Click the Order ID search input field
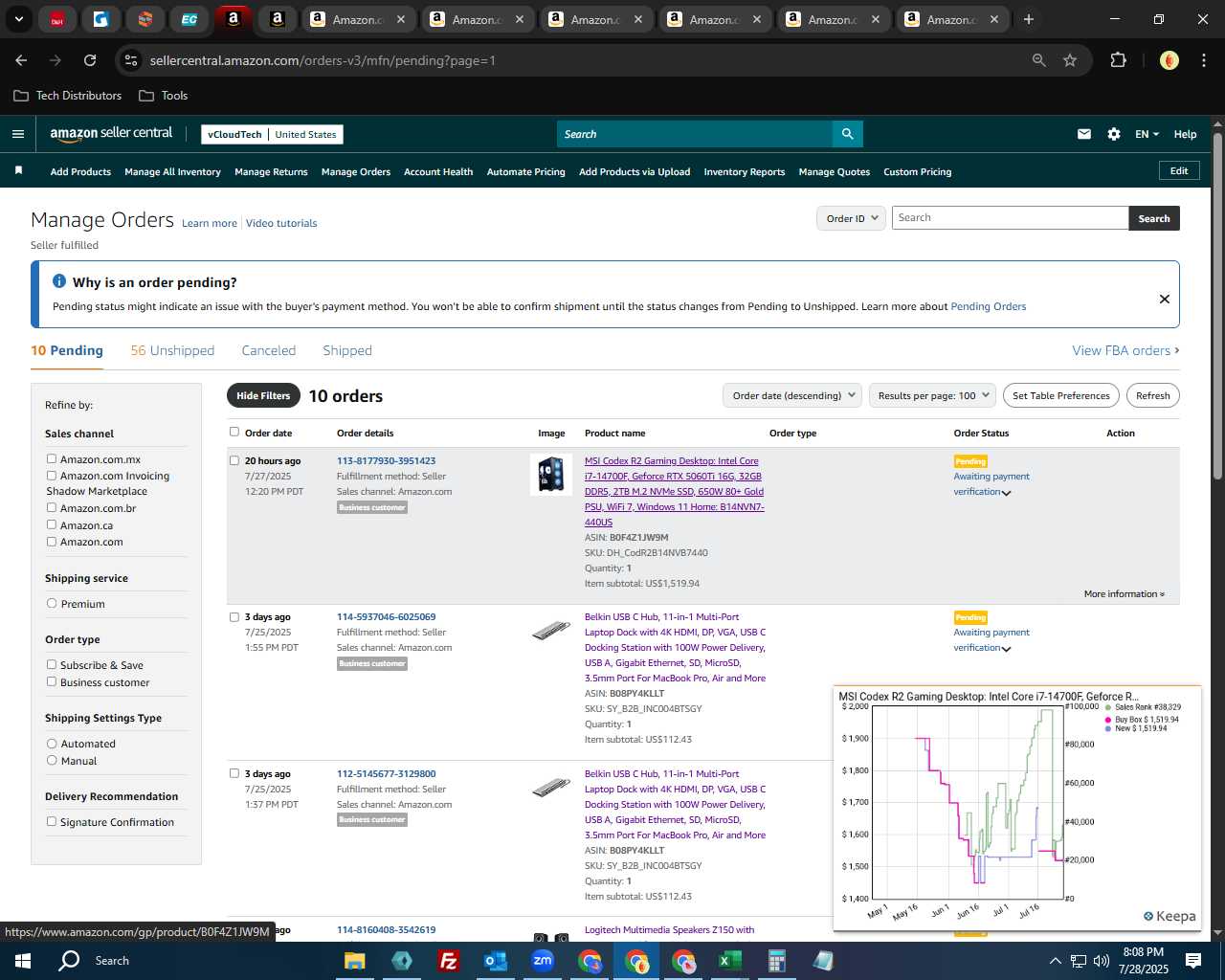Viewport: 1225px width, 980px height. 1010,218
